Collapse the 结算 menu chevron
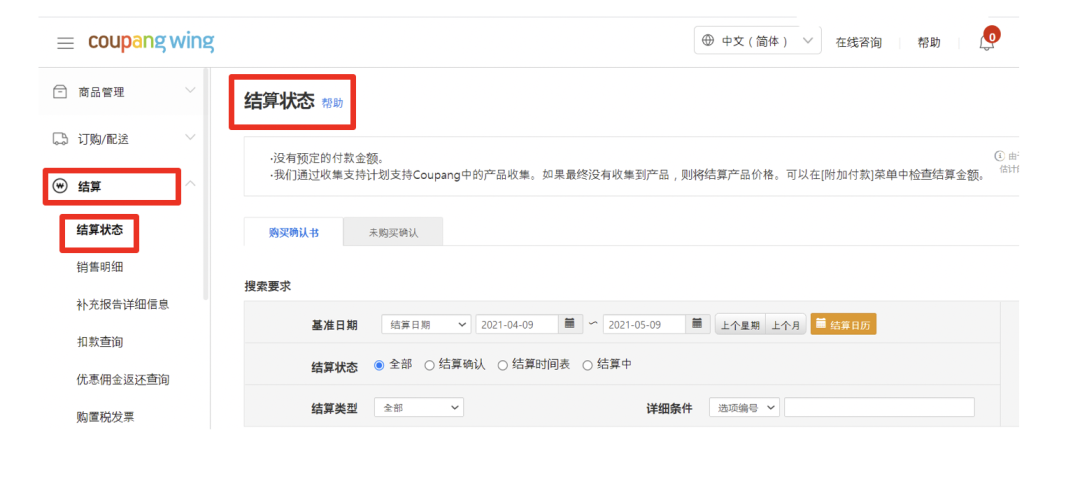Screen dimensions: 1080x488 tap(191, 184)
